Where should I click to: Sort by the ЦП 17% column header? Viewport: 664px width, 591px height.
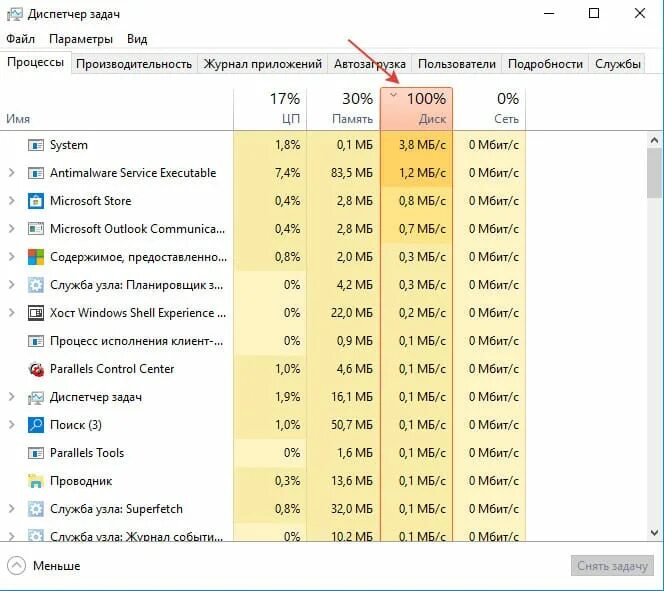(270, 109)
